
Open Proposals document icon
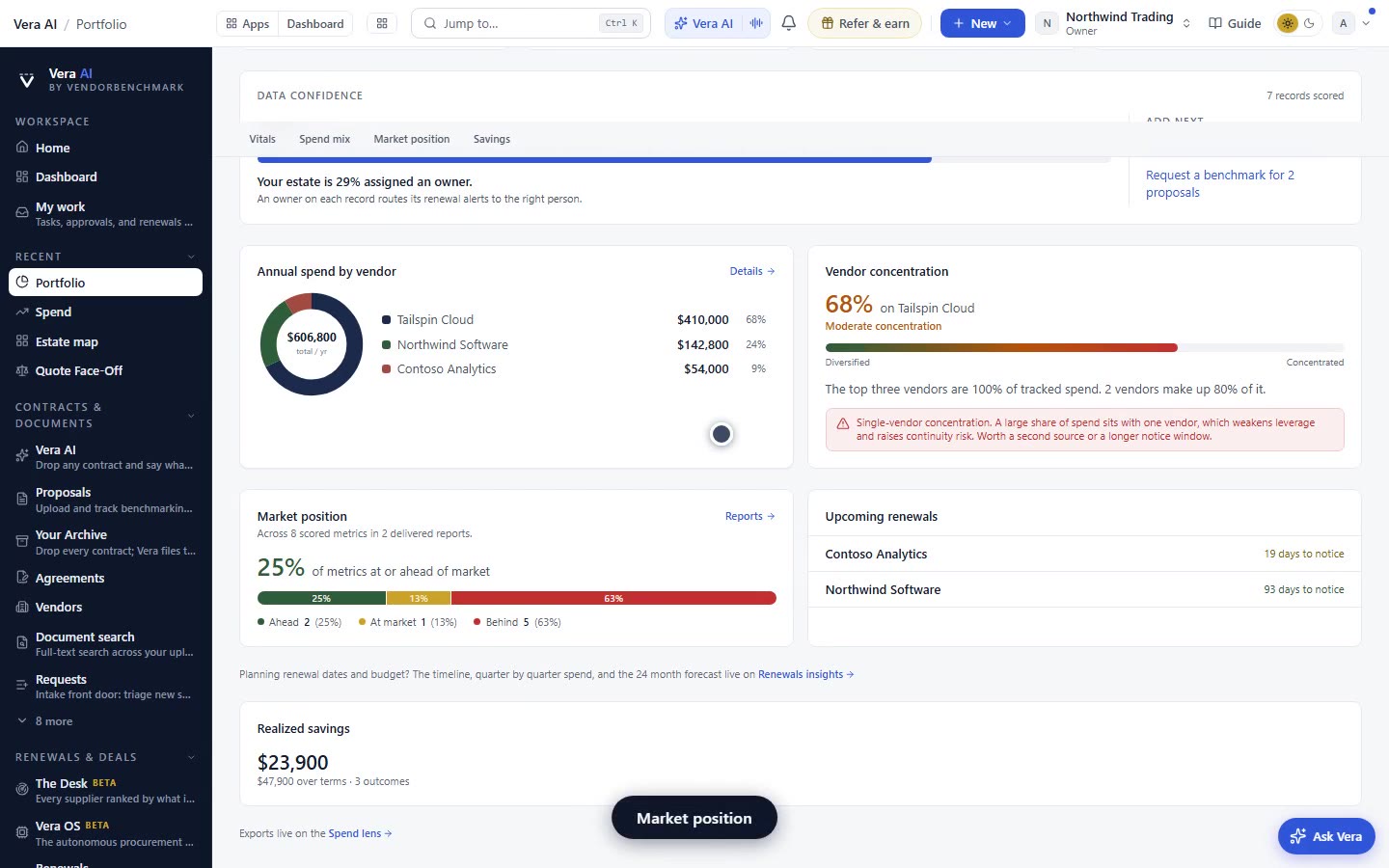[22, 499]
